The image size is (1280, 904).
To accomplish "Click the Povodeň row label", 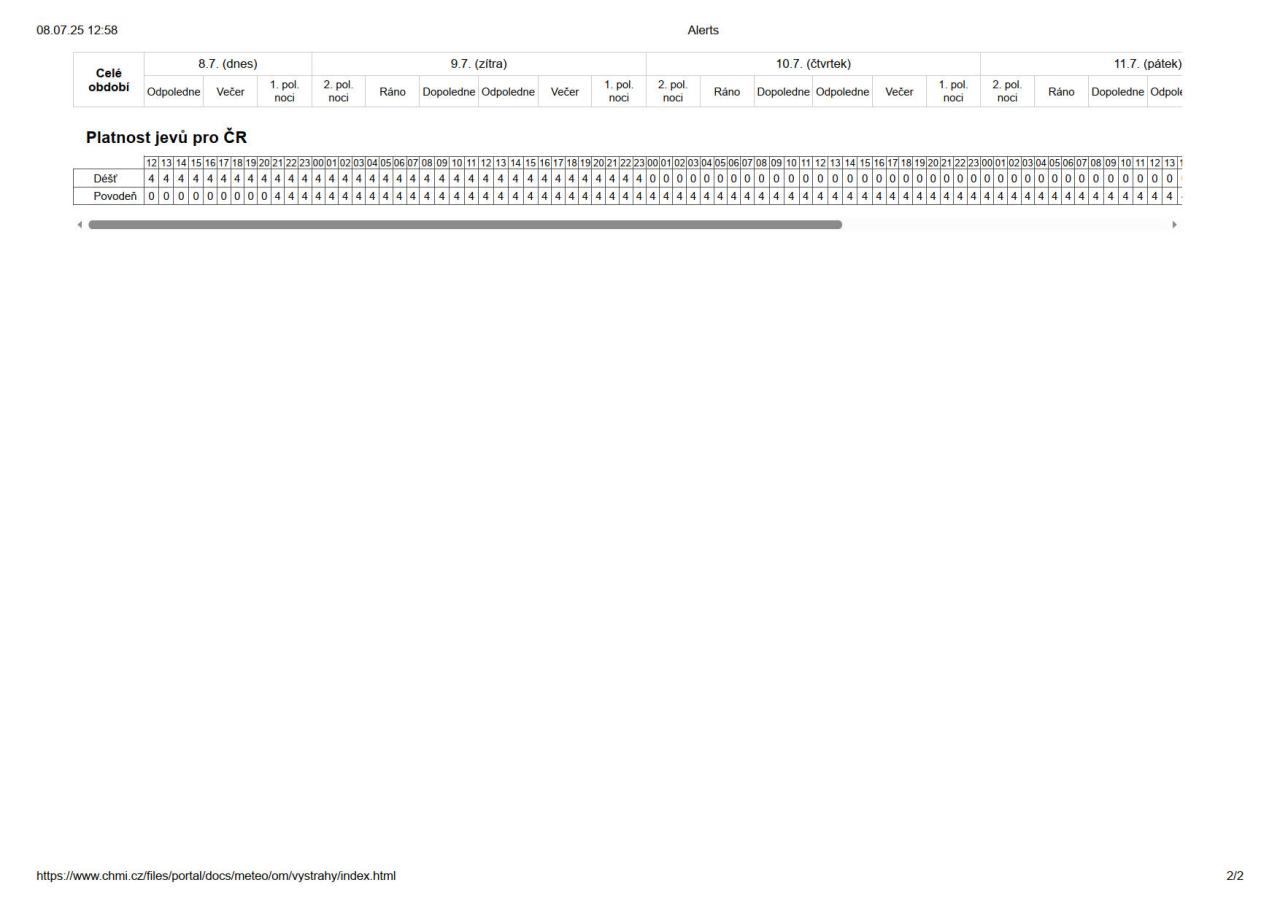I will pos(114,196).
